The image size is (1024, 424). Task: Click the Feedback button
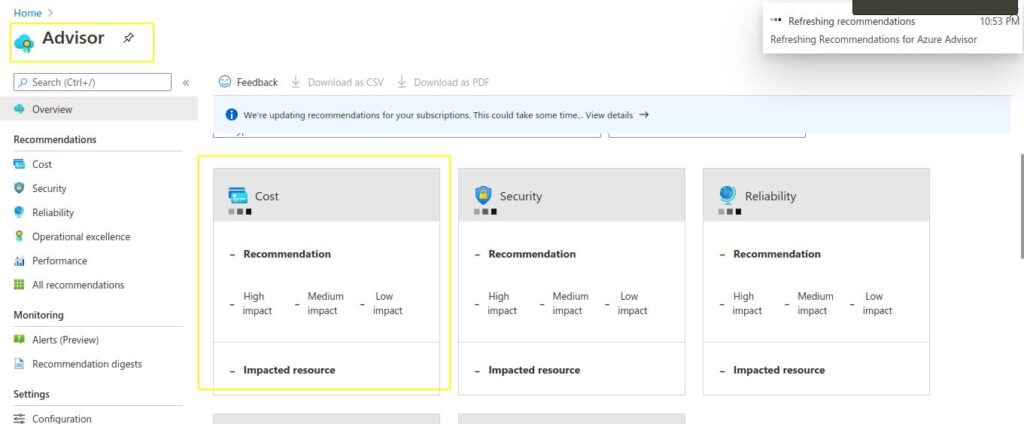[x=248, y=82]
